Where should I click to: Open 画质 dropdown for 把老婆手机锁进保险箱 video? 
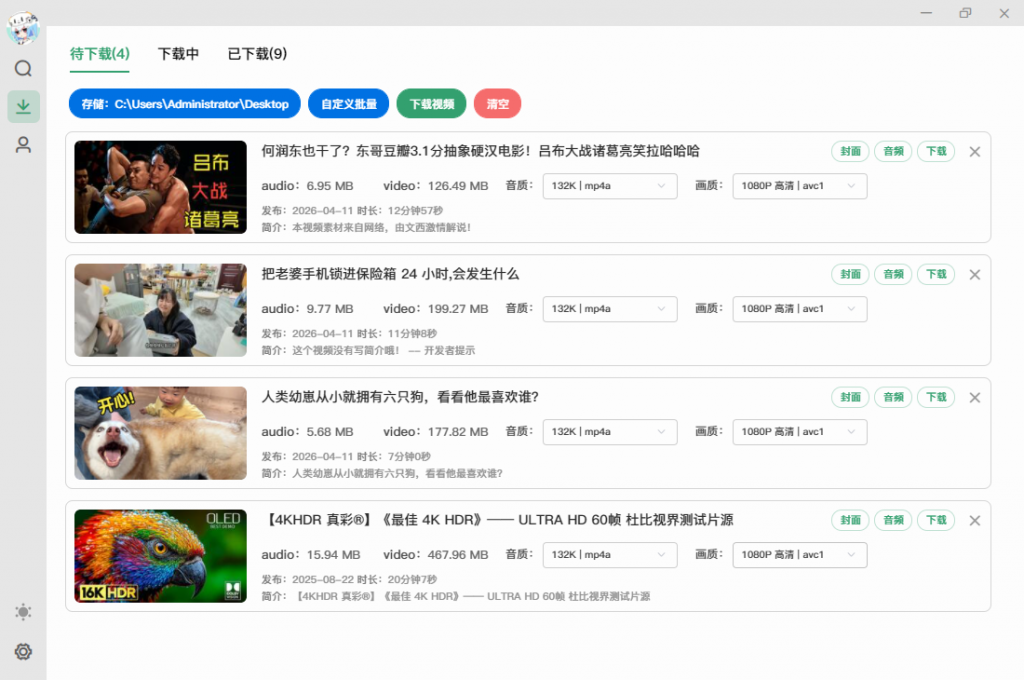pyautogui.click(x=800, y=309)
